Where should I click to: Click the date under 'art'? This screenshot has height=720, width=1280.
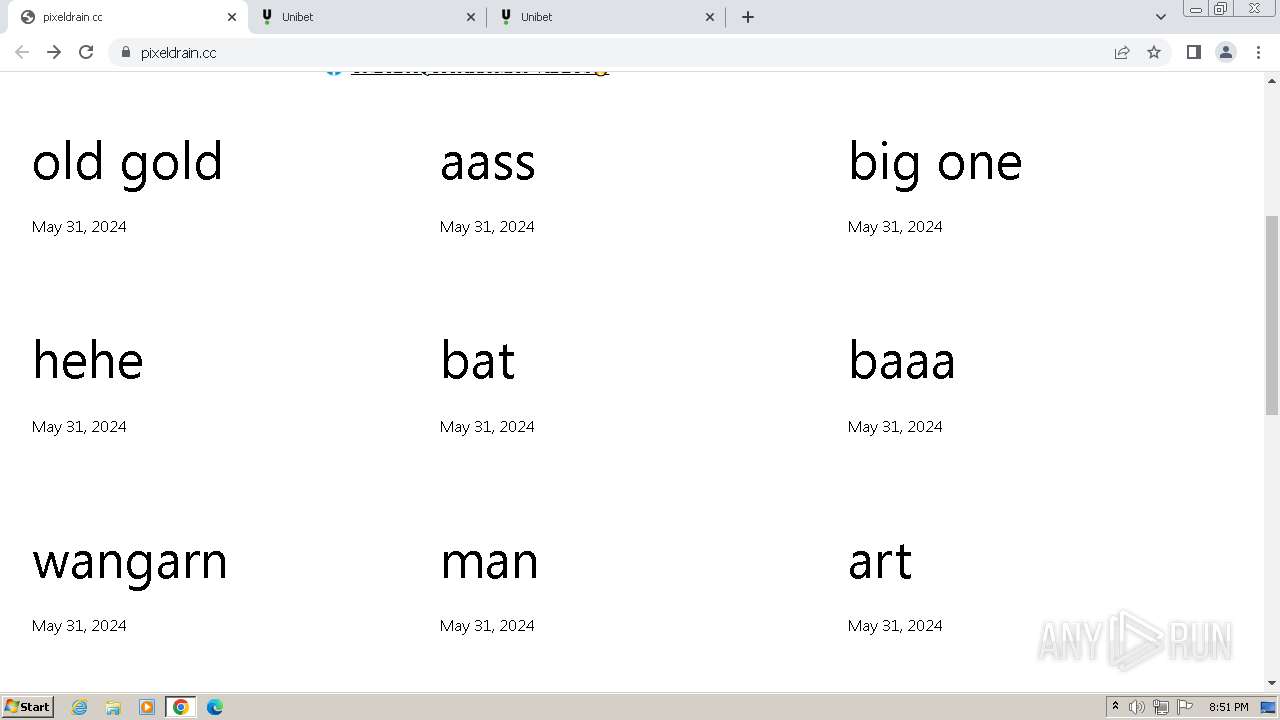tap(895, 626)
